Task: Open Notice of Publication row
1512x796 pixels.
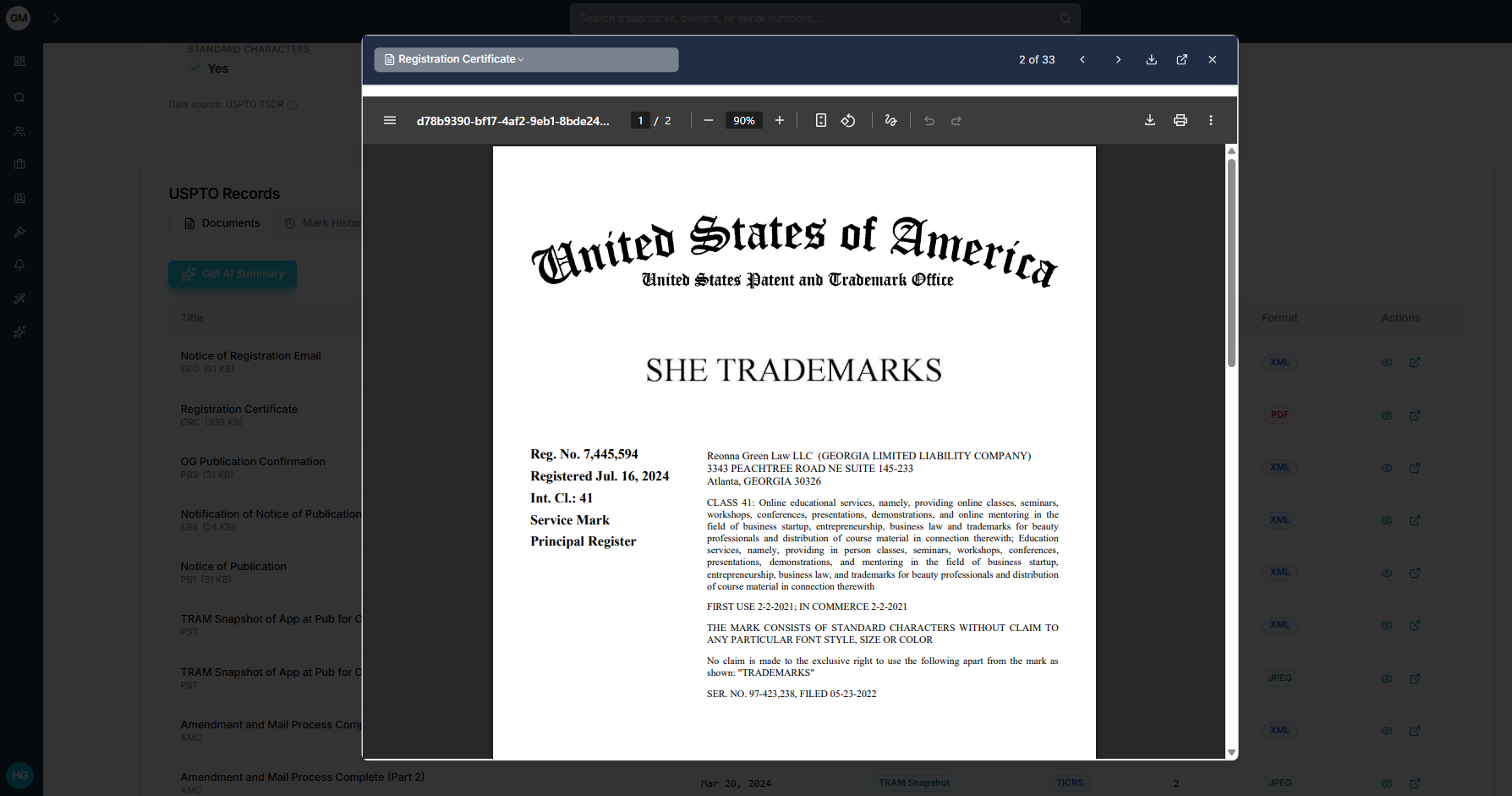Action: pos(233,567)
